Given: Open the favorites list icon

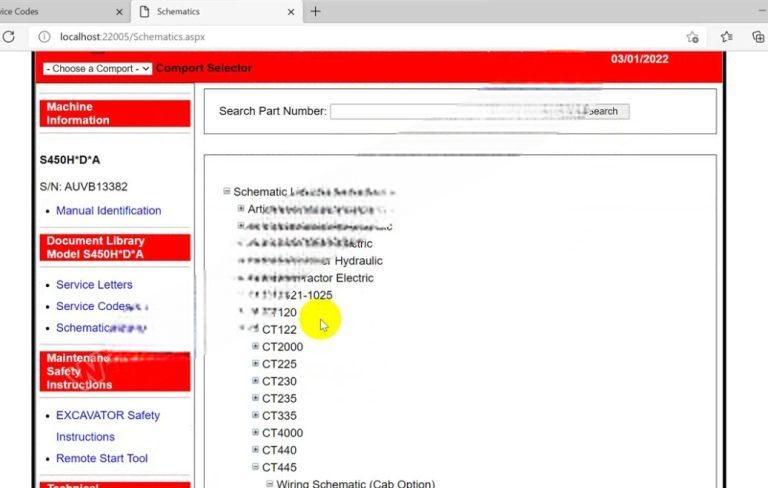Looking at the screenshot, I should point(727,37).
